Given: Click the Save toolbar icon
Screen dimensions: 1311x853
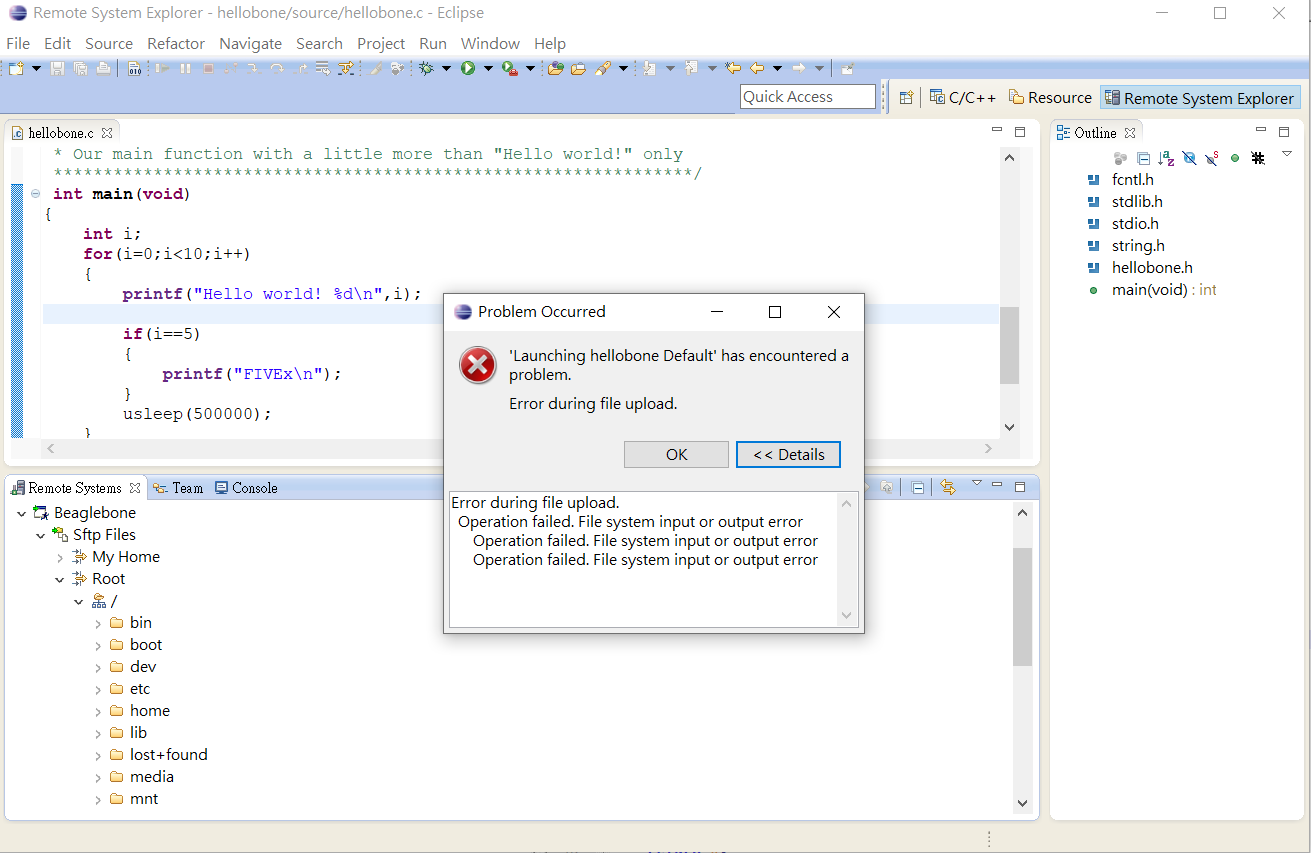Looking at the screenshot, I should coord(57,68).
